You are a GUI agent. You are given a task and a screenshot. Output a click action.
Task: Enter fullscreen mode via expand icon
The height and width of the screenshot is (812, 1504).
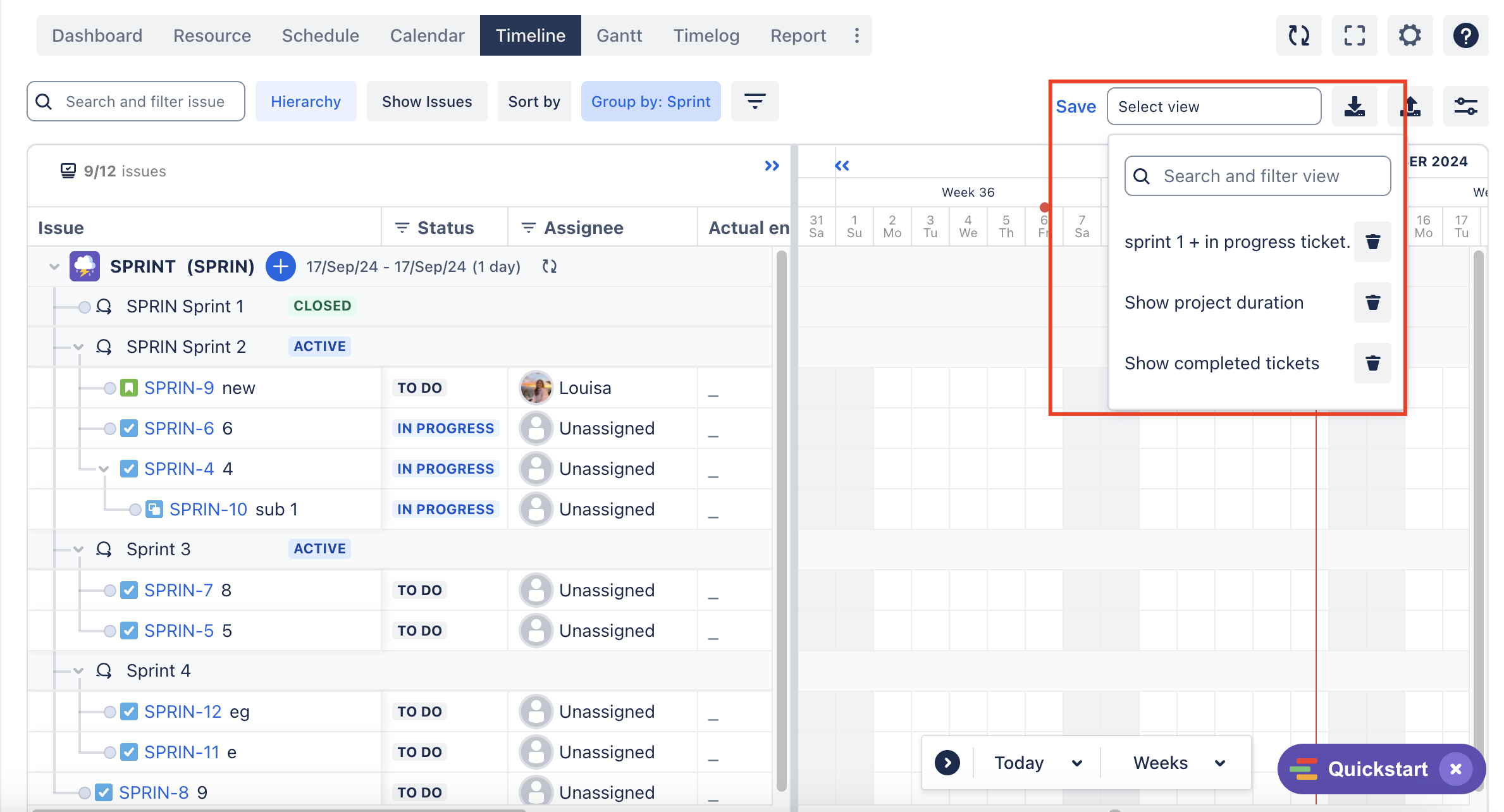coord(1354,35)
